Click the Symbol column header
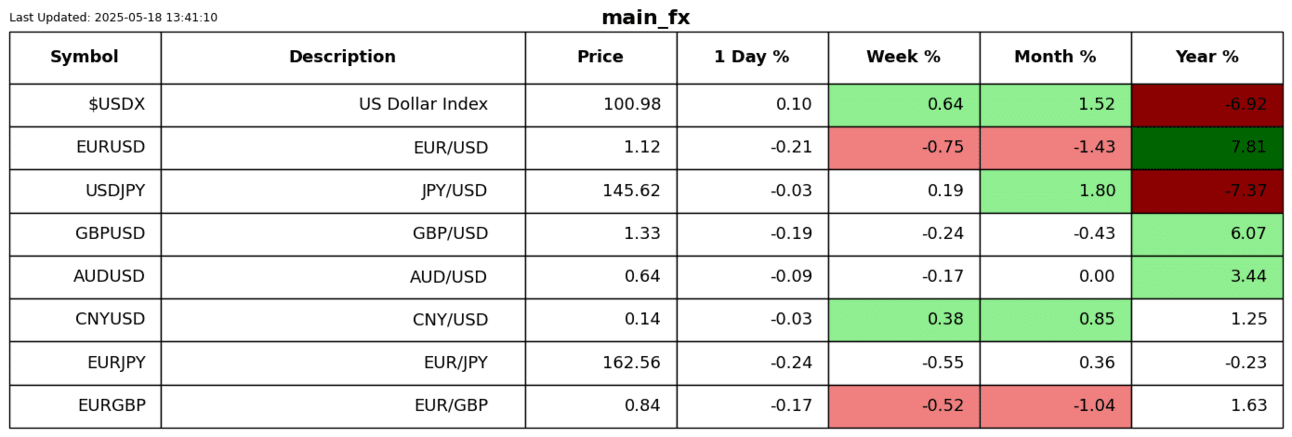 [x=85, y=57]
